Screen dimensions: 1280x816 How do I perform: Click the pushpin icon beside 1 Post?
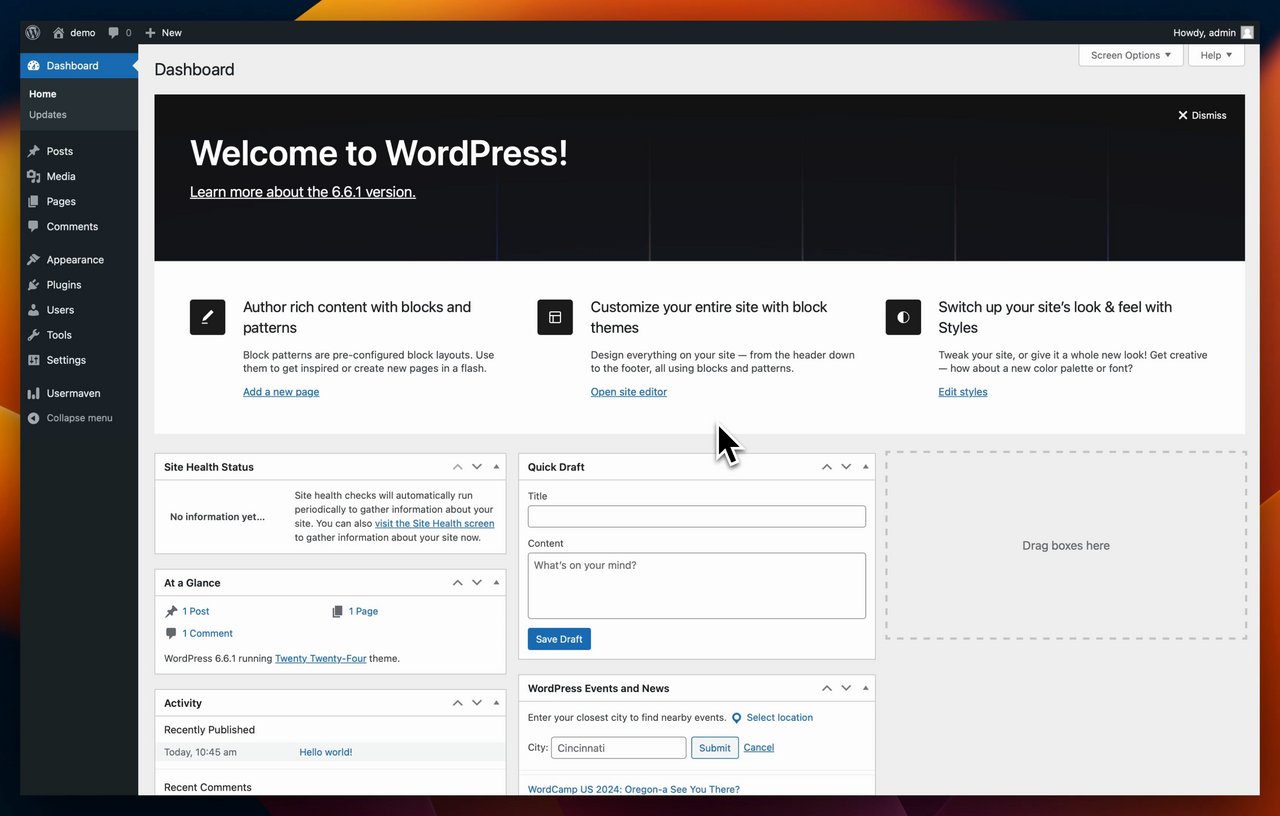(172, 611)
